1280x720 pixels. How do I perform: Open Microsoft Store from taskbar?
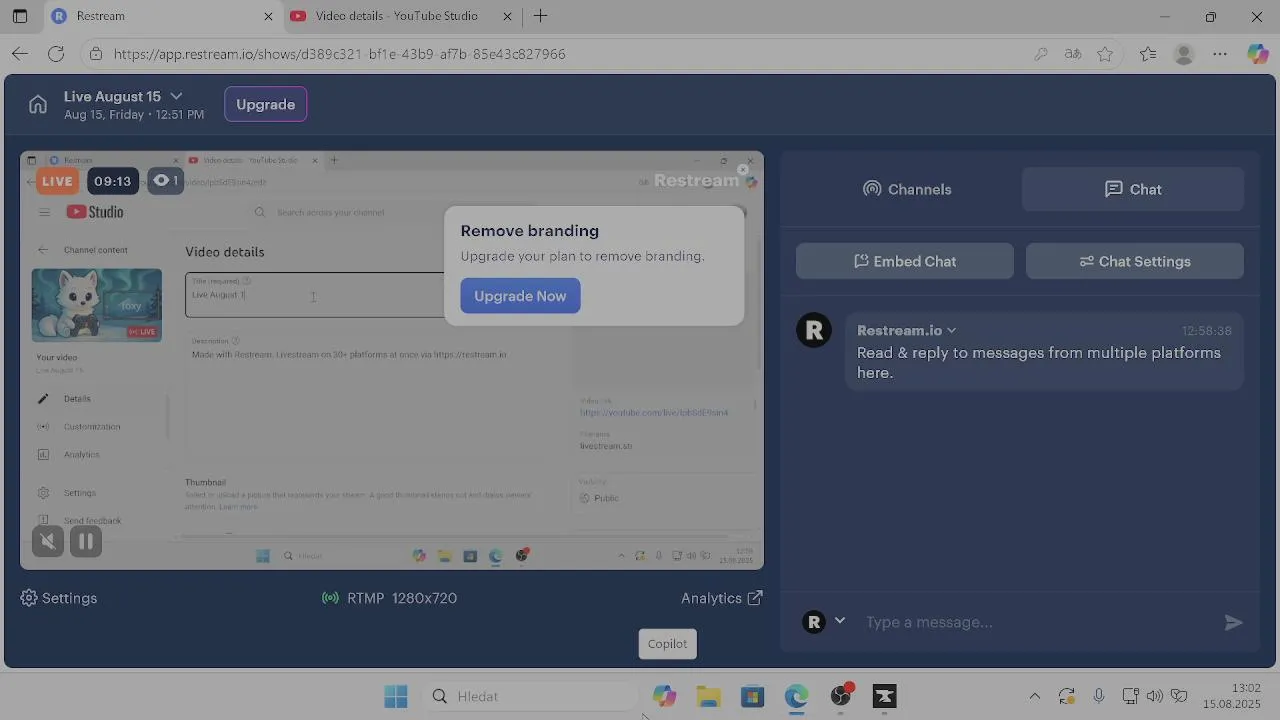tap(753, 696)
